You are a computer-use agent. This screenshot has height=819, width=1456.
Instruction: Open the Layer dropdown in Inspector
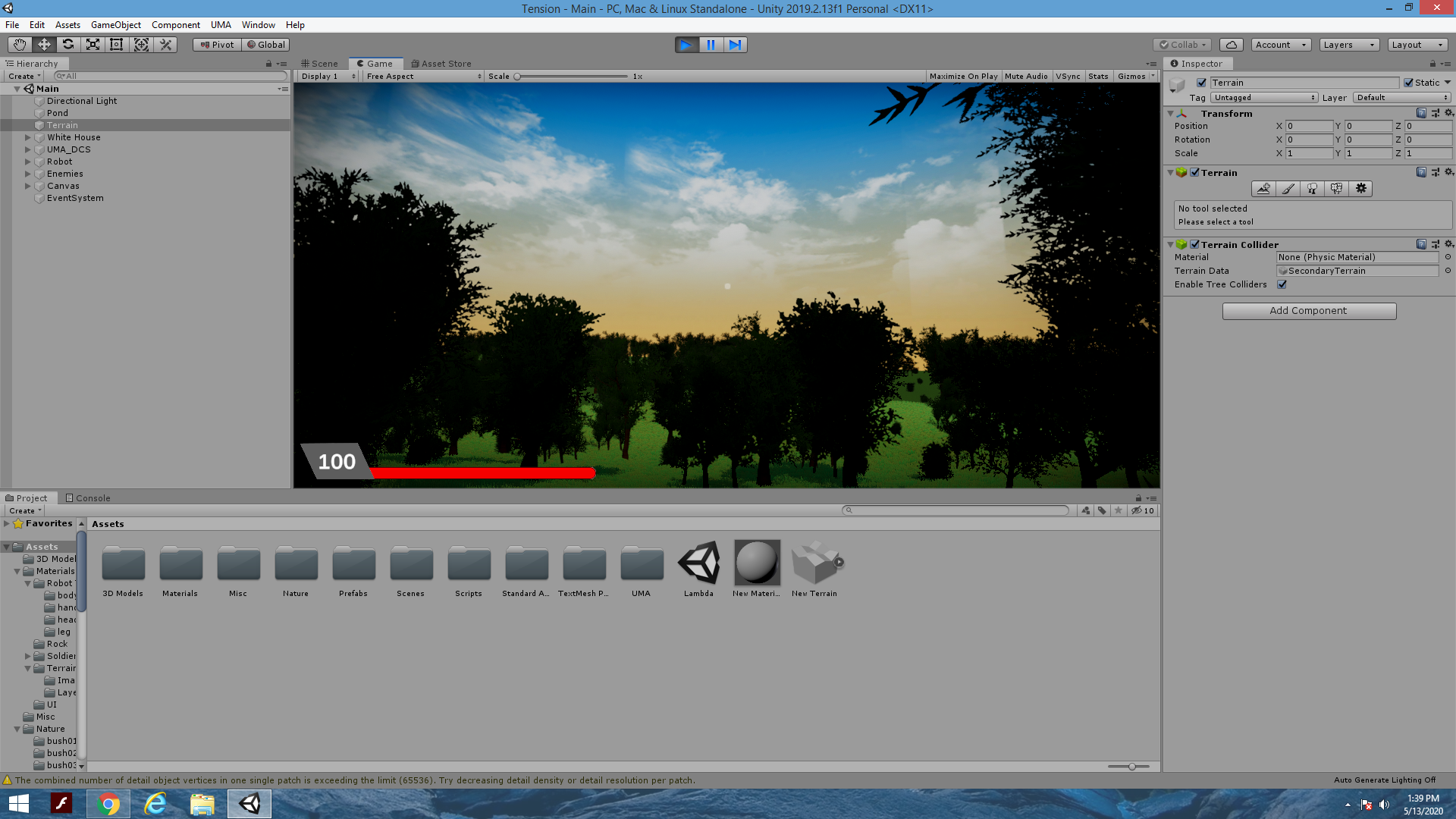tap(1400, 97)
